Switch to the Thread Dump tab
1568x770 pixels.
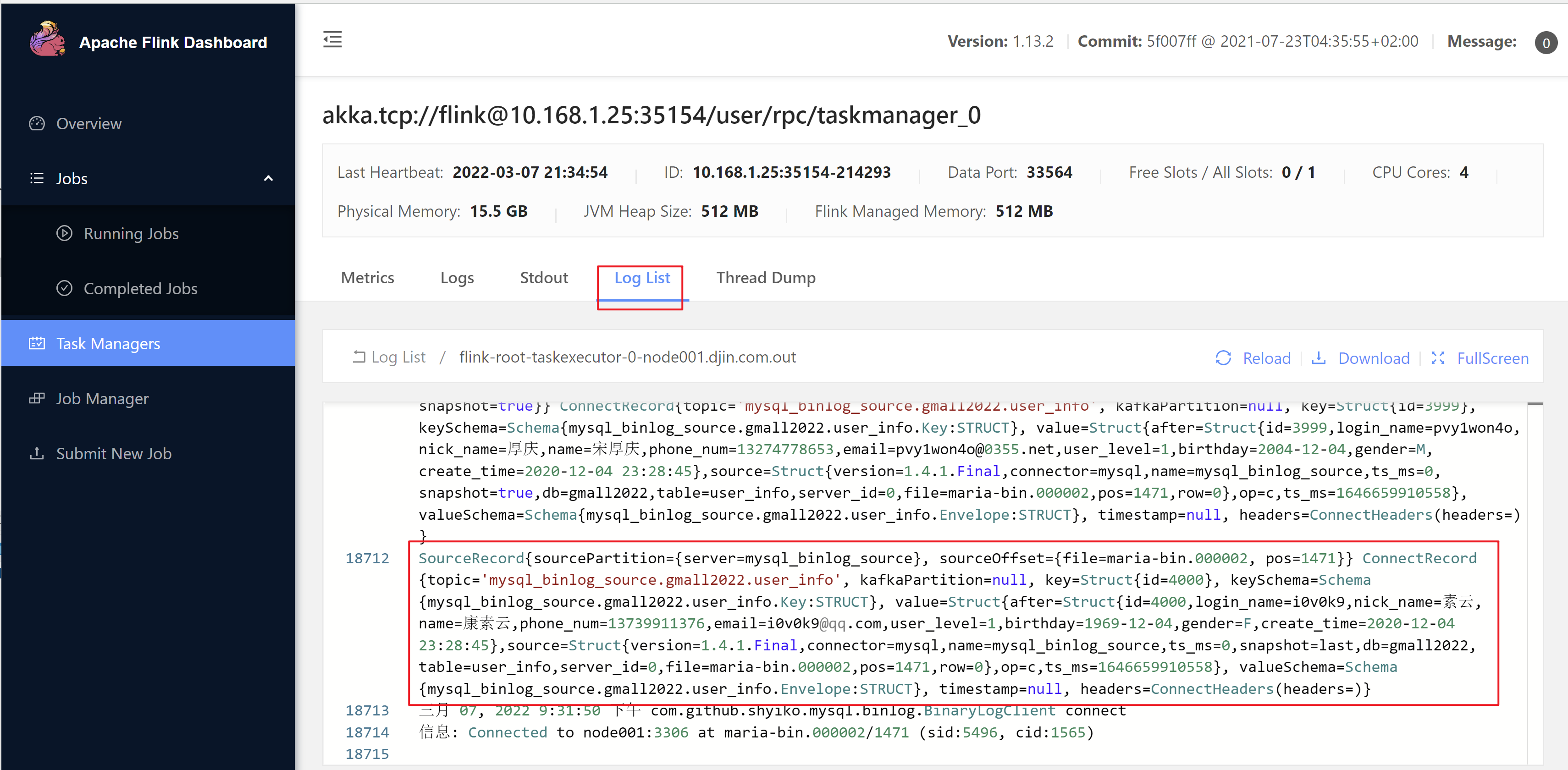(766, 278)
